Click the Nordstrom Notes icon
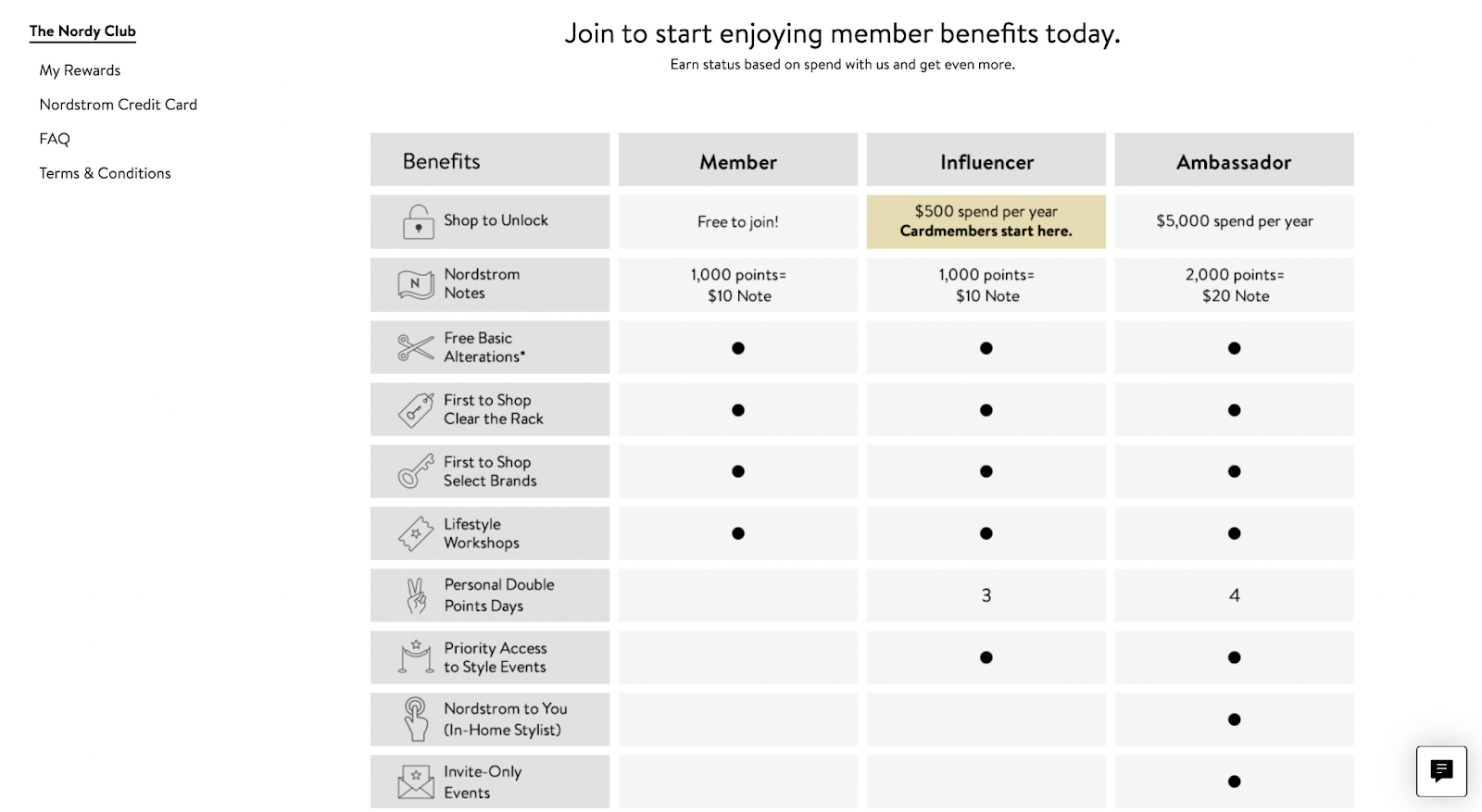Viewport: 1482px width, 812px height. [416, 284]
